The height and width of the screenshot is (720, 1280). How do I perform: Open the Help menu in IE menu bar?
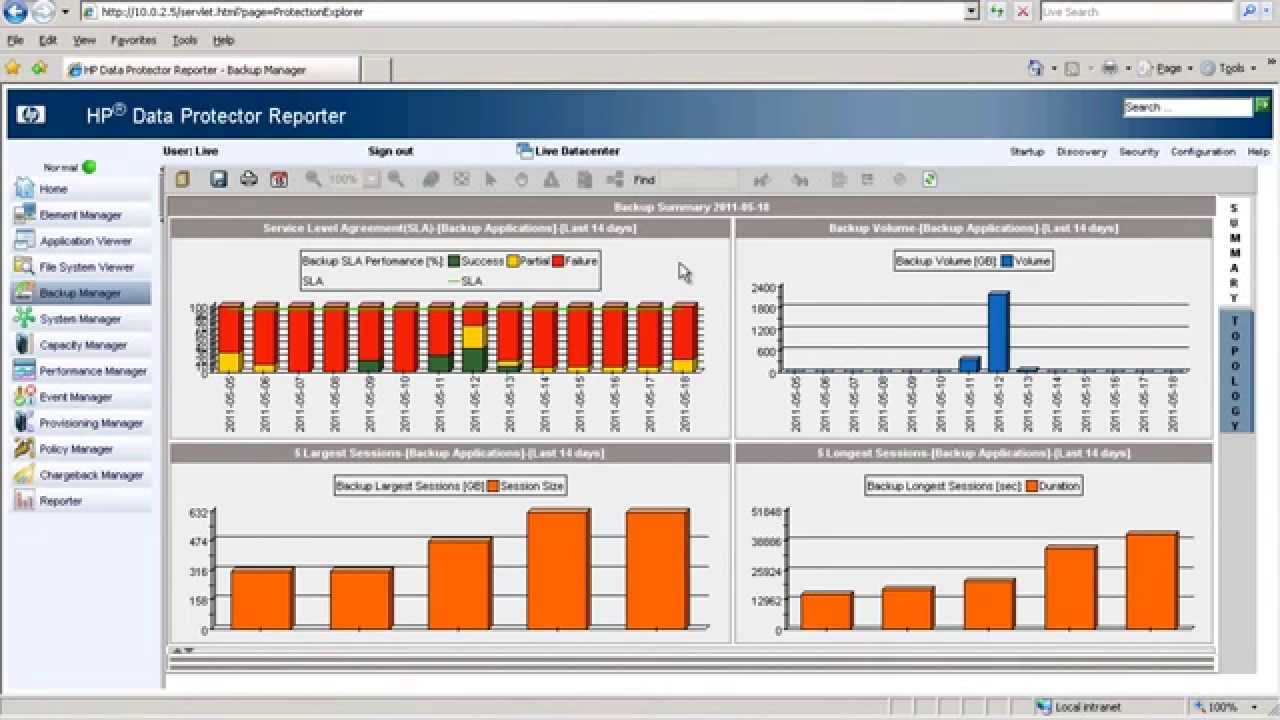click(x=223, y=40)
